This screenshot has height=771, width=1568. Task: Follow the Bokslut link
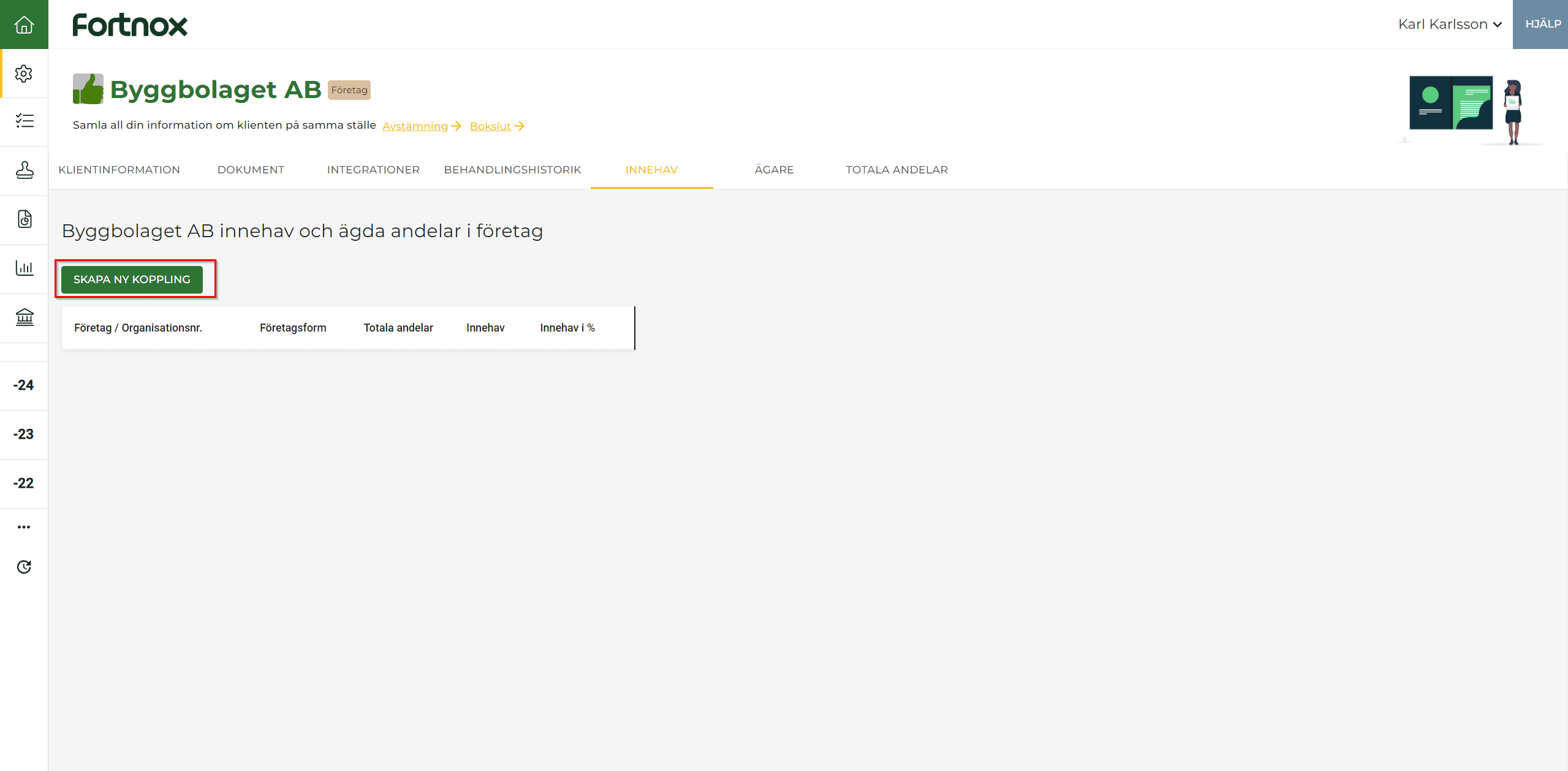click(x=497, y=126)
